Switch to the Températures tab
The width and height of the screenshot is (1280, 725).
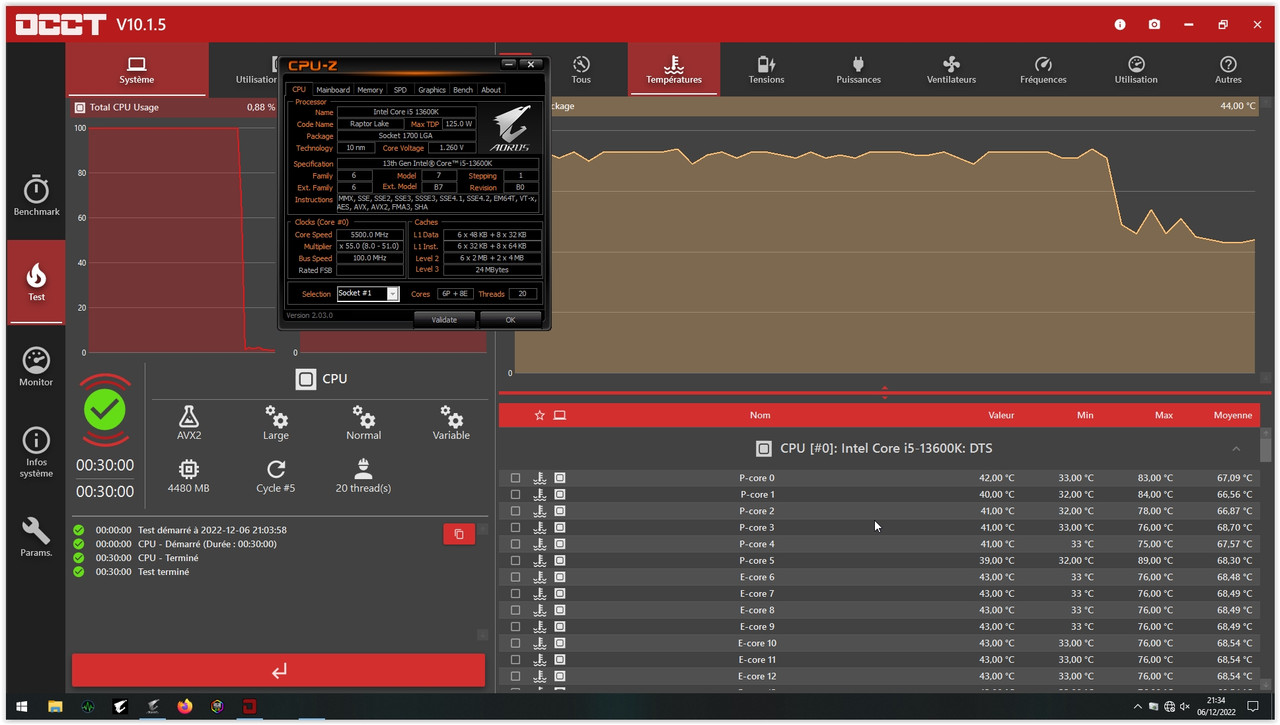pyautogui.click(x=674, y=69)
